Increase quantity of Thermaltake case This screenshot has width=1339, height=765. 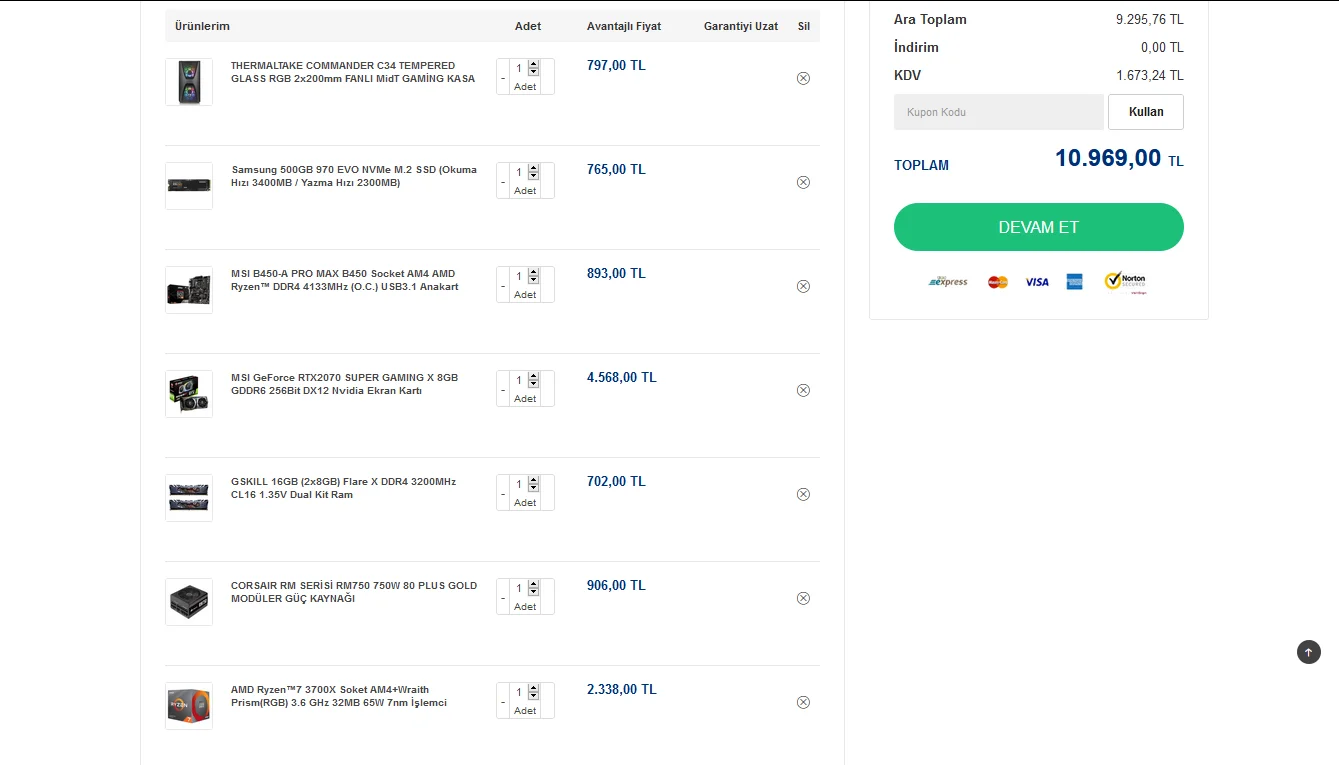click(533, 64)
